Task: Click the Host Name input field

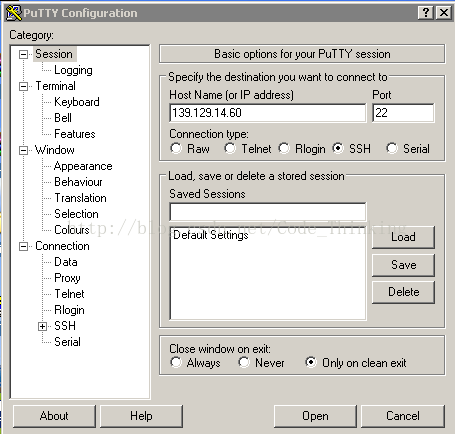Action: pos(268,113)
